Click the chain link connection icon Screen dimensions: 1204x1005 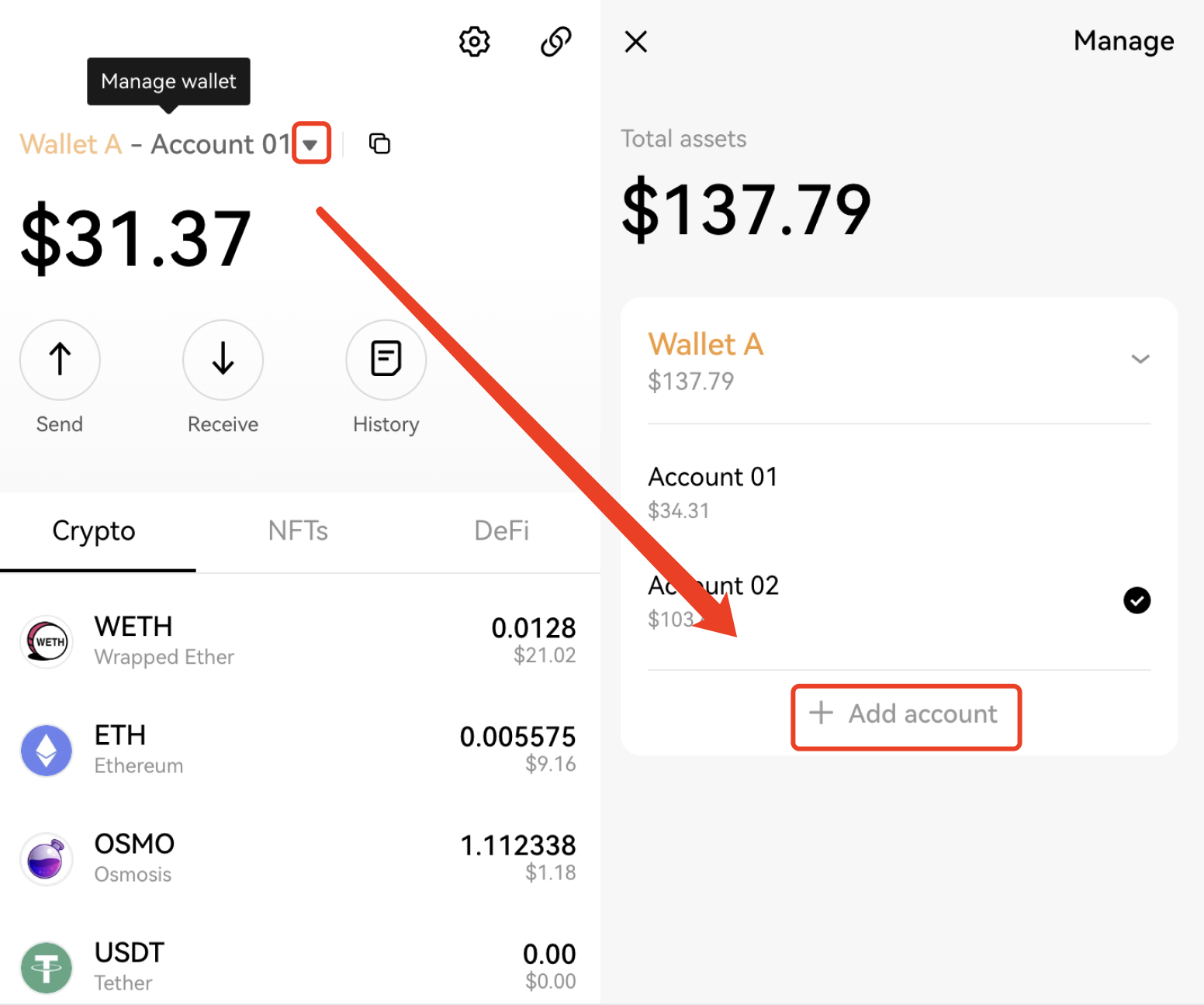coord(555,42)
